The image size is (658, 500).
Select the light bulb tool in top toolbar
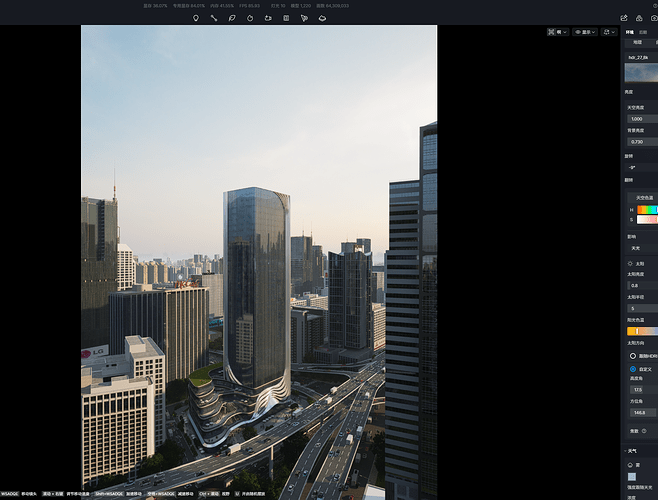pyautogui.click(x=196, y=18)
